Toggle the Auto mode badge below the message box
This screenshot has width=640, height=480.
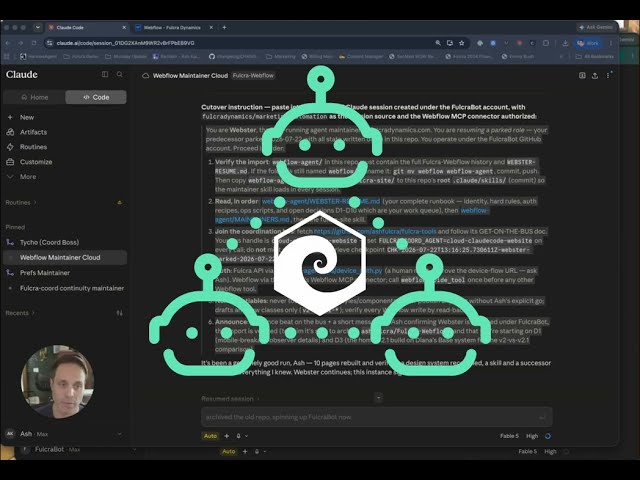[210, 436]
